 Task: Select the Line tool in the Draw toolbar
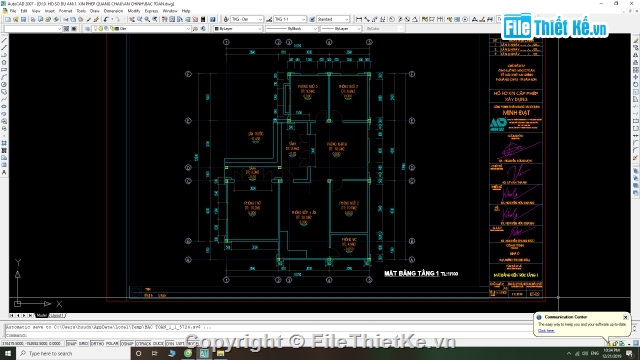pyautogui.click(x=4, y=40)
